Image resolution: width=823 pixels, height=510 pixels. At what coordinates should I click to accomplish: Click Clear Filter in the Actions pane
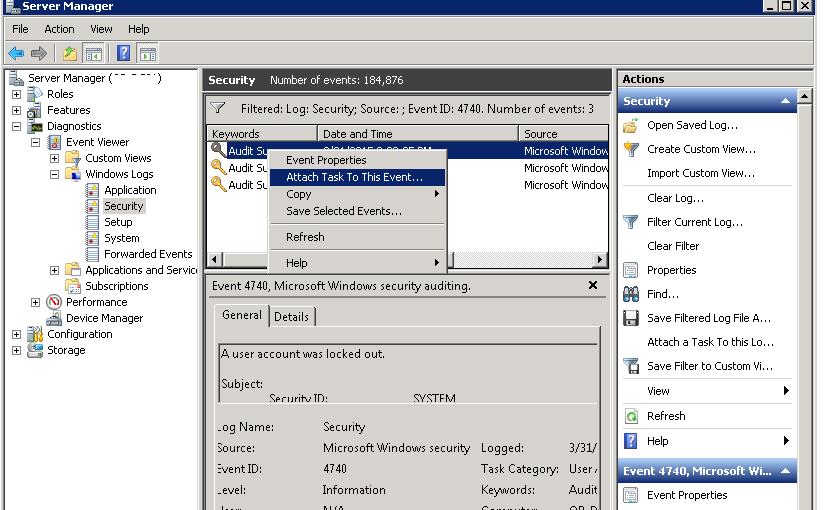[x=673, y=246]
